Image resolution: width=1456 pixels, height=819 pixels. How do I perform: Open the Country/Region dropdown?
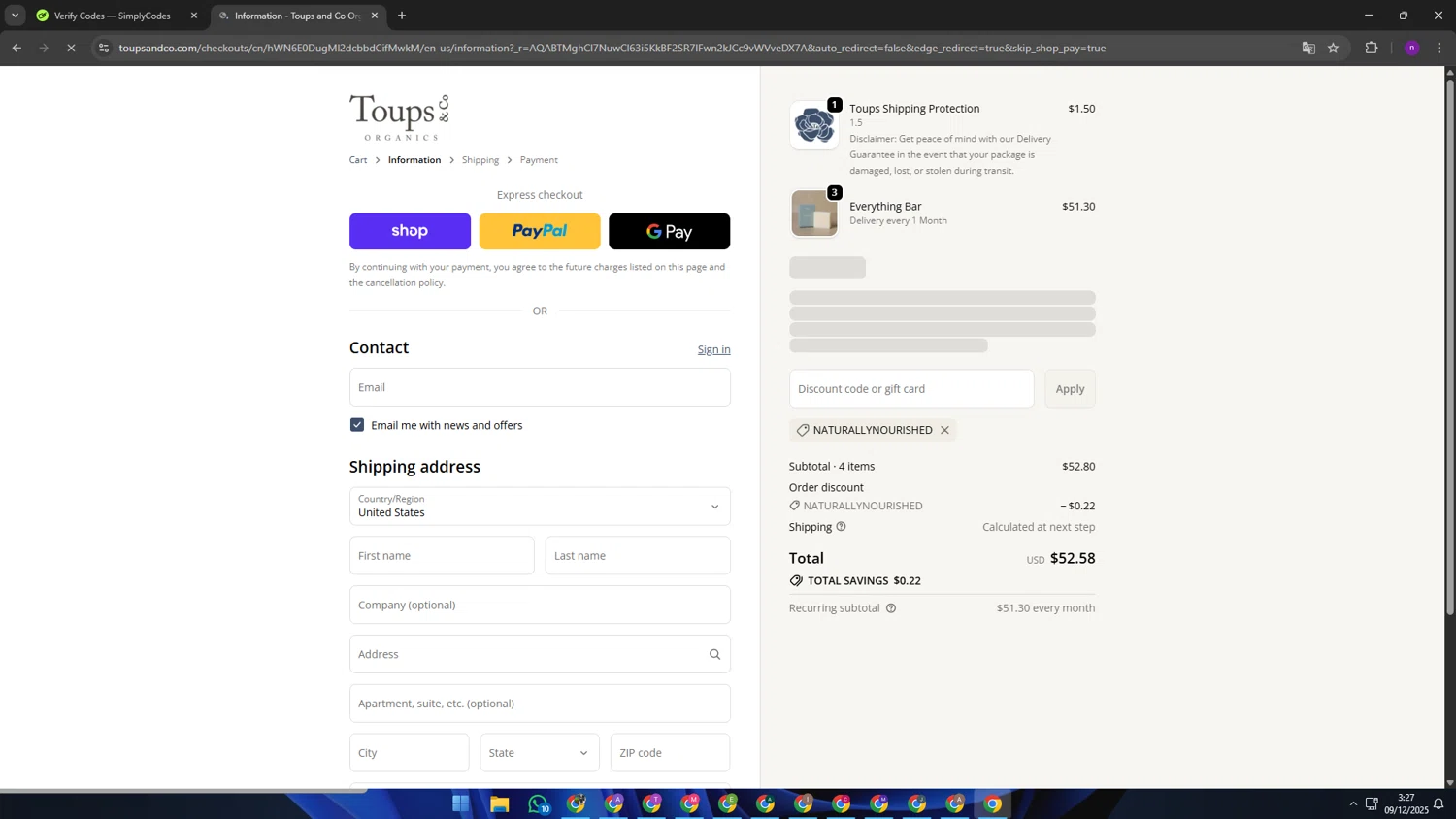point(540,507)
